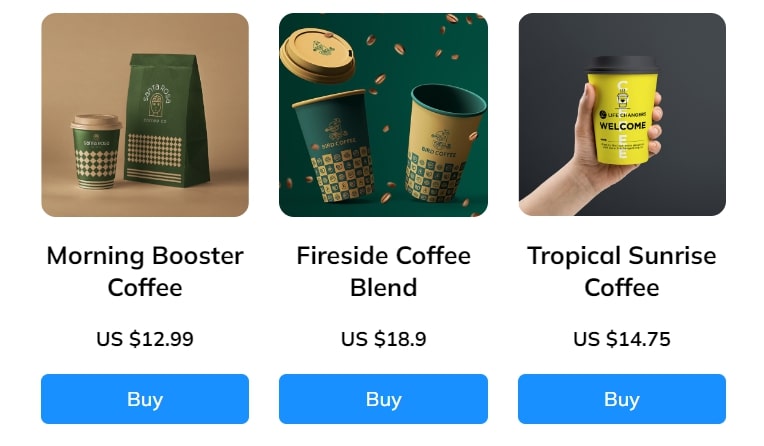Click the black lid on yellow cup
Screen dimensions: 764x446
click(622, 66)
